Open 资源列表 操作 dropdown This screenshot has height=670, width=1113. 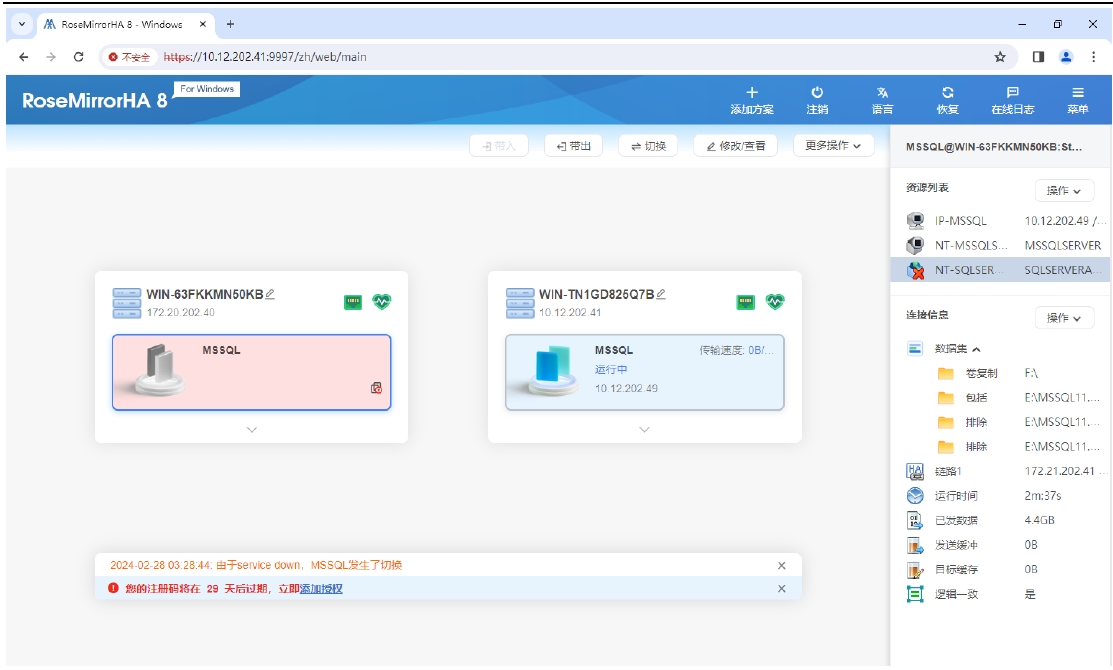click(1064, 190)
